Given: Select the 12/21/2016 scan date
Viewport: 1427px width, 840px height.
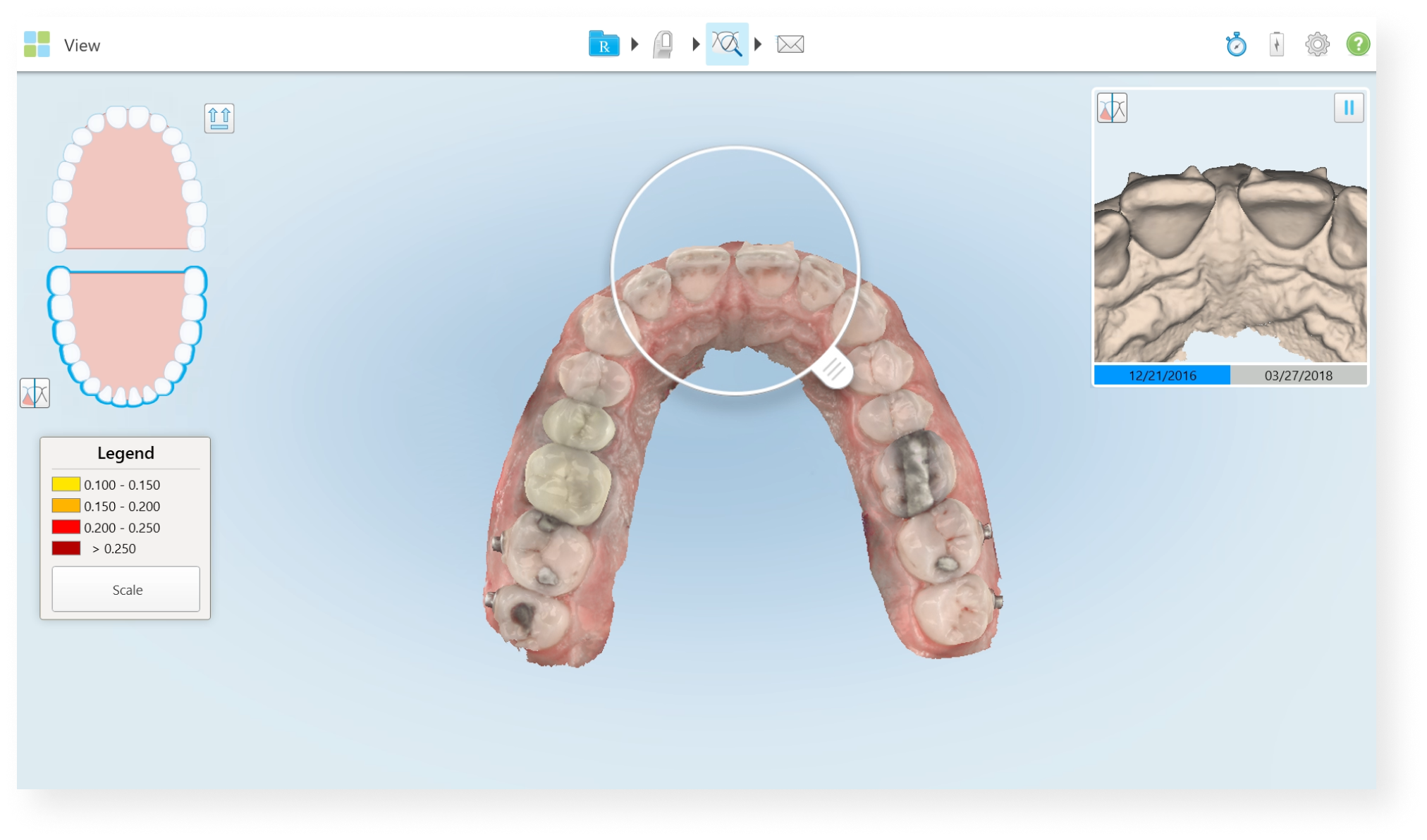Looking at the screenshot, I should (1162, 376).
